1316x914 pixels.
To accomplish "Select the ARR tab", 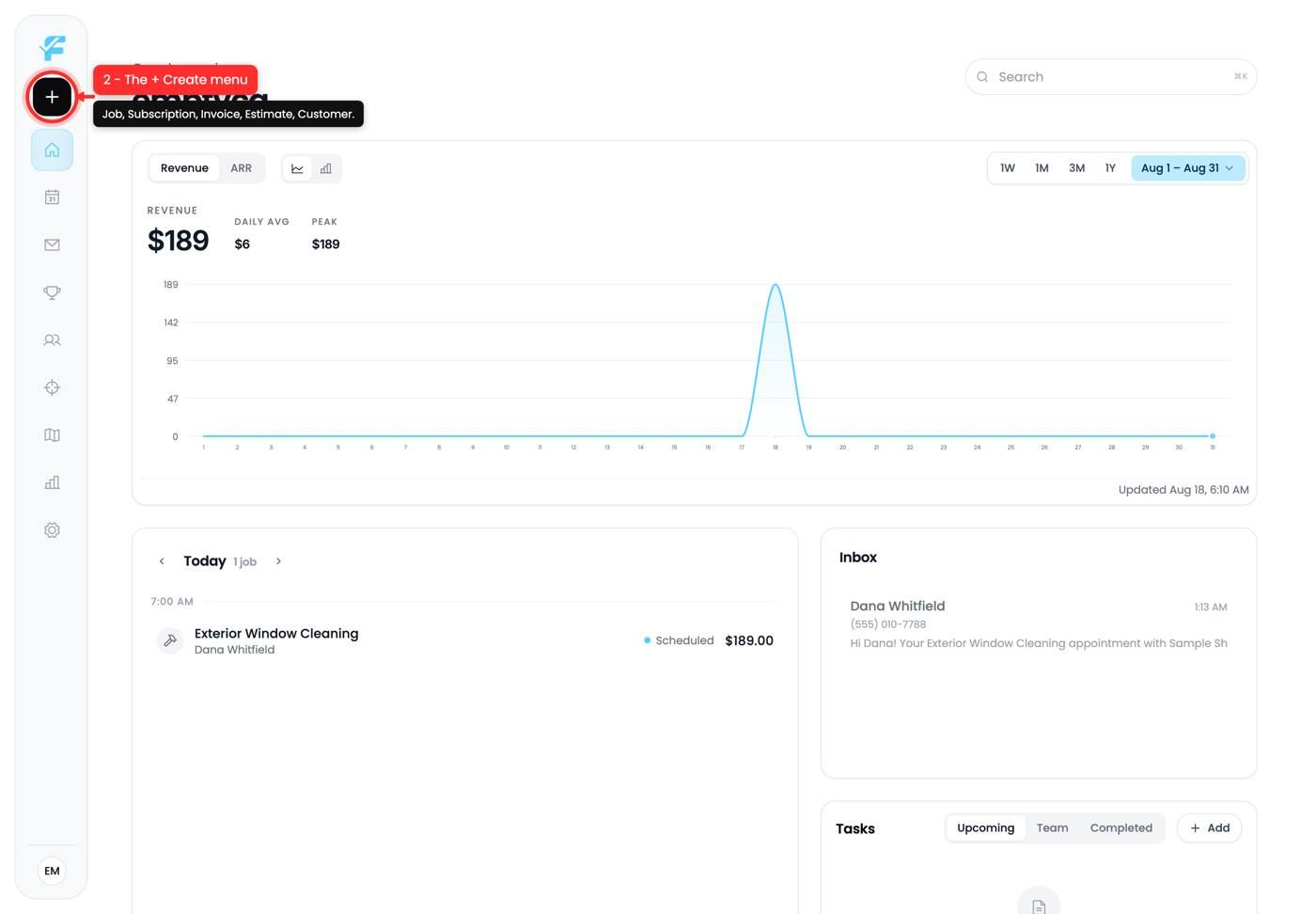I will 242,168.
